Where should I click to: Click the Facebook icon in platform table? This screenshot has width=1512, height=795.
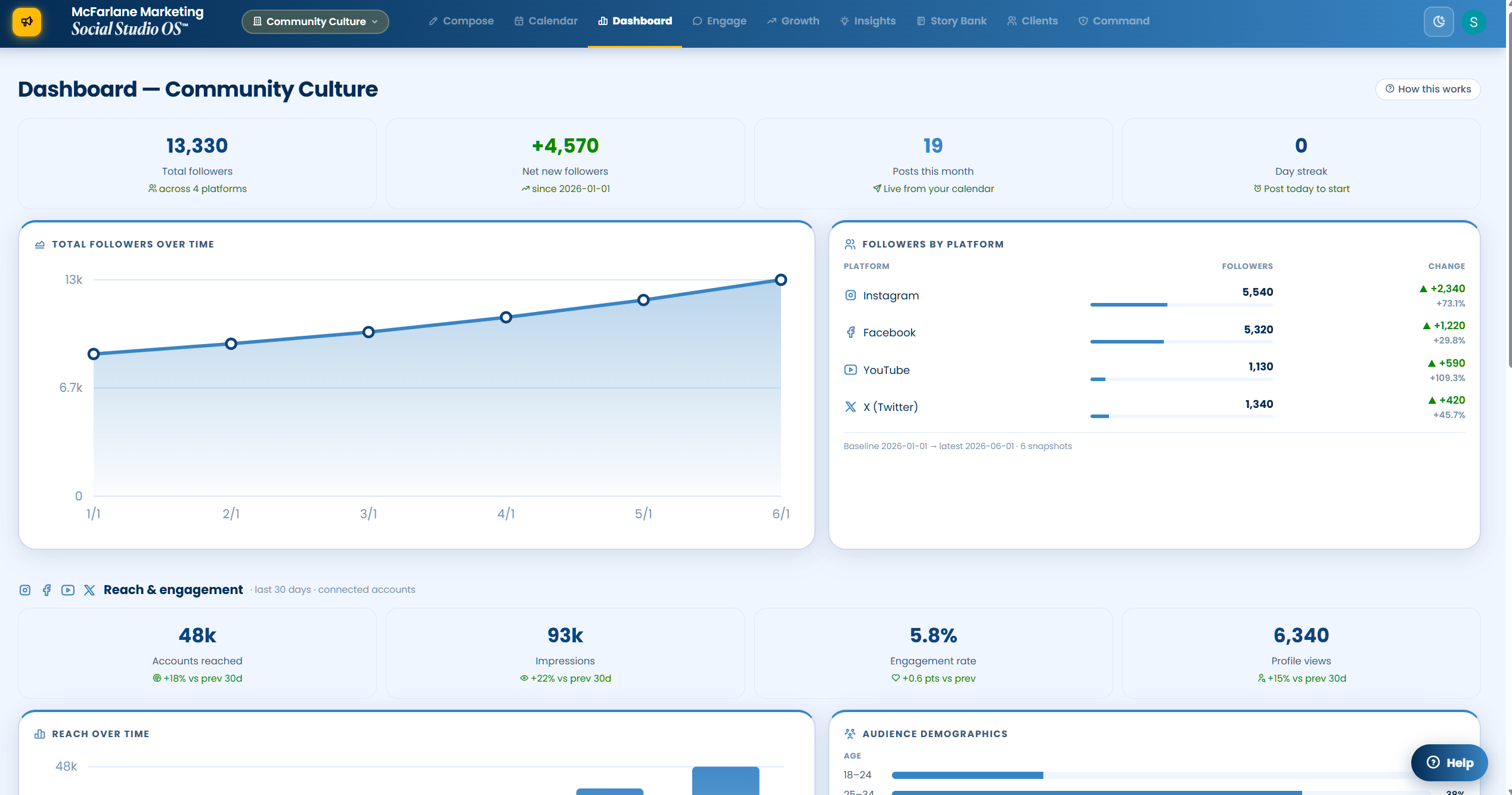point(851,332)
